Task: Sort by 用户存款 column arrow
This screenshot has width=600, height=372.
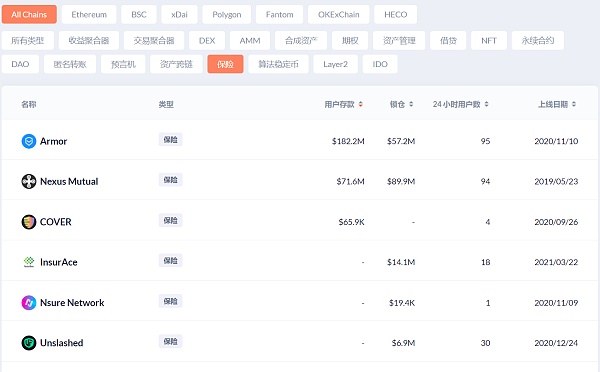Action: (360, 104)
